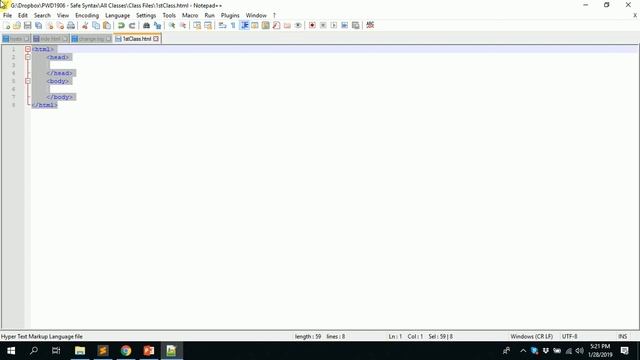
Task: Open the user defined language icon
Action: tap(255, 25)
